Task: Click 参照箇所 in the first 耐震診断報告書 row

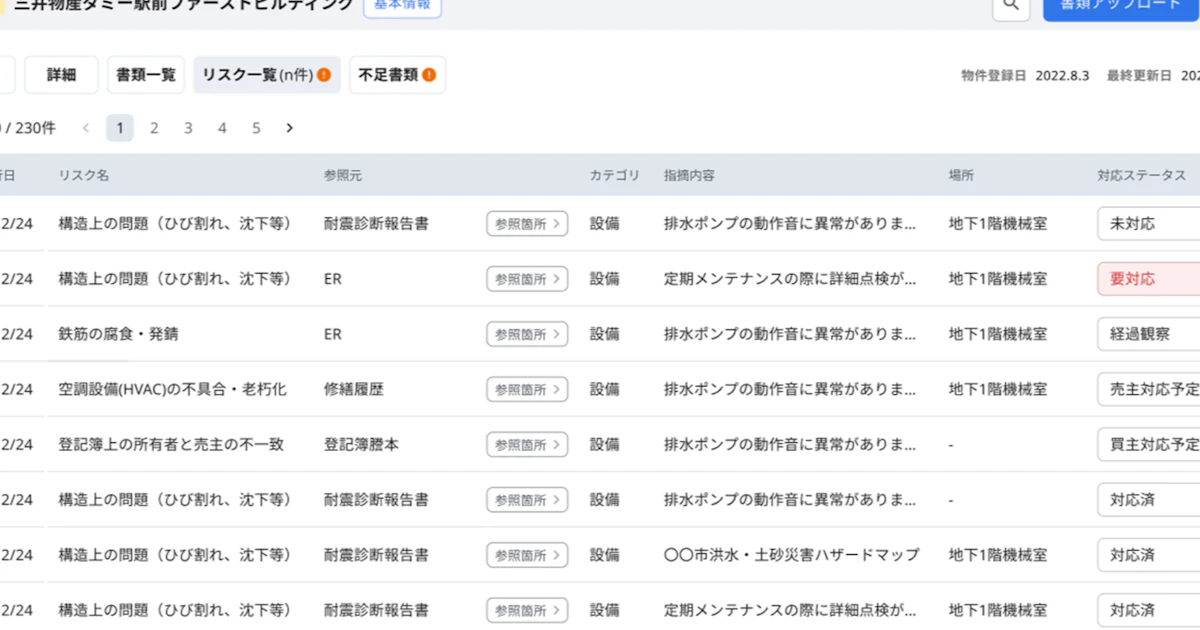Action: click(x=527, y=224)
